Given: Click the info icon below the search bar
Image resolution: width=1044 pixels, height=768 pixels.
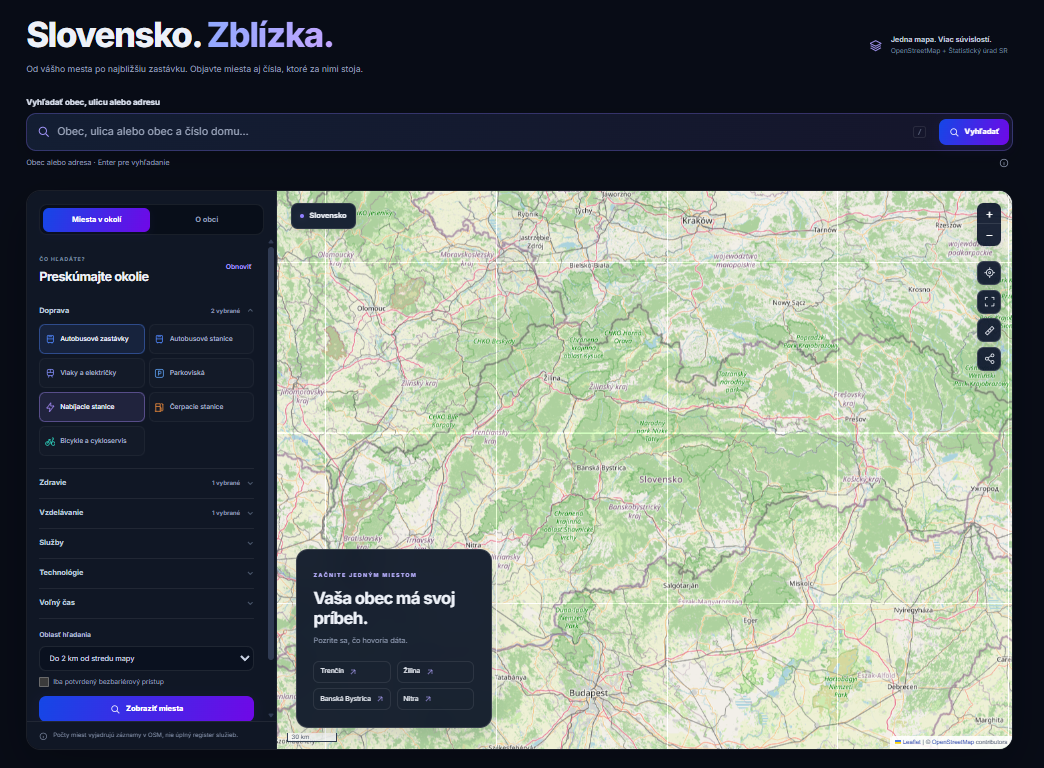Looking at the screenshot, I should click(x=1003, y=163).
